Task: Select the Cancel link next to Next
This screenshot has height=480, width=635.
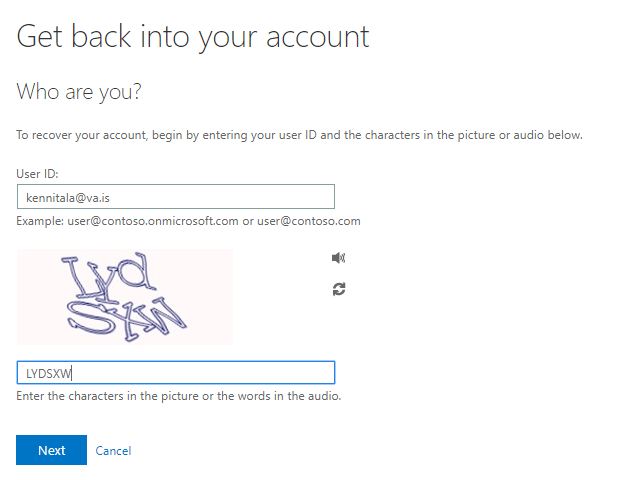Action: point(113,451)
